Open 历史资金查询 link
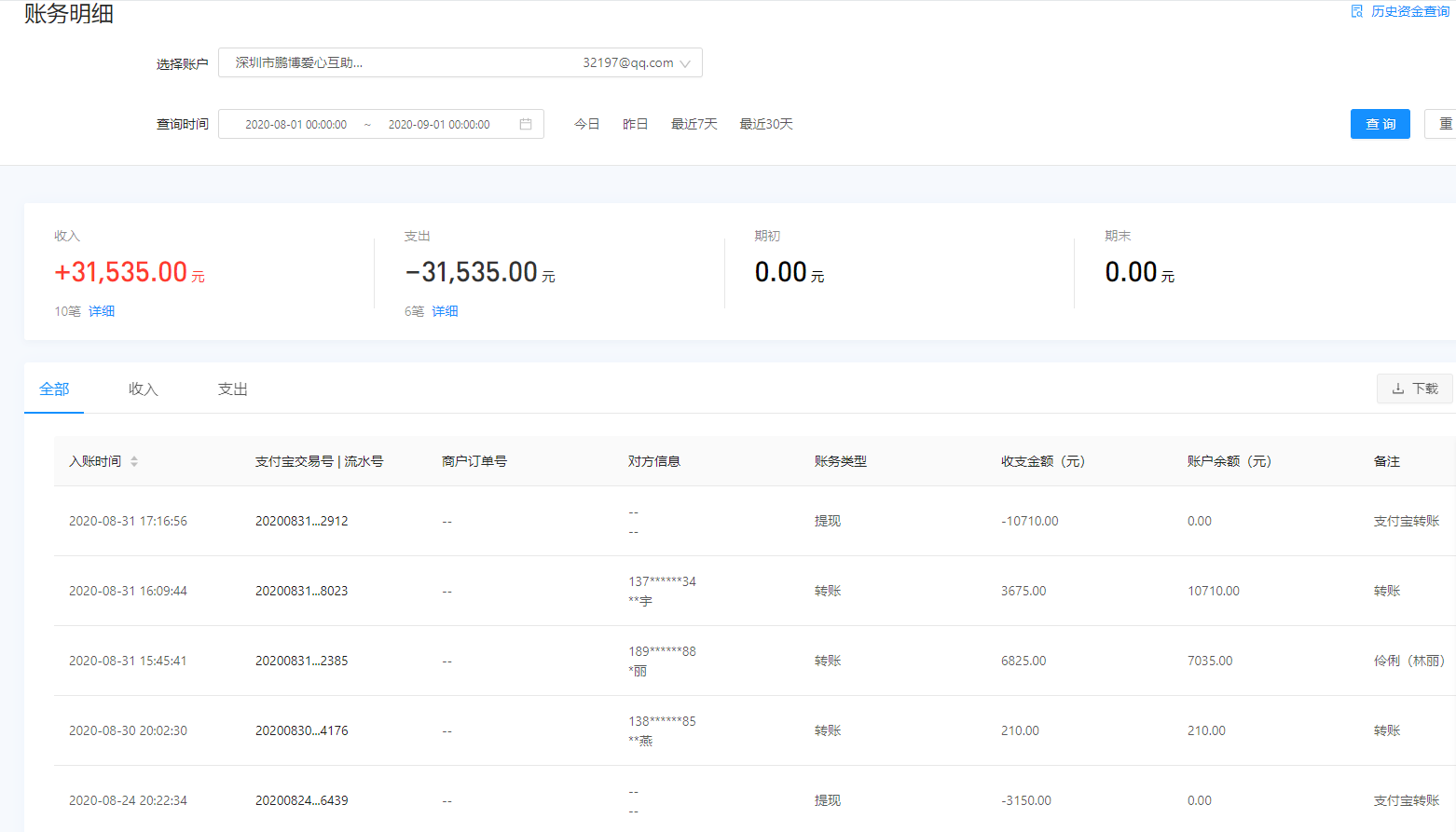 coord(1409,11)
